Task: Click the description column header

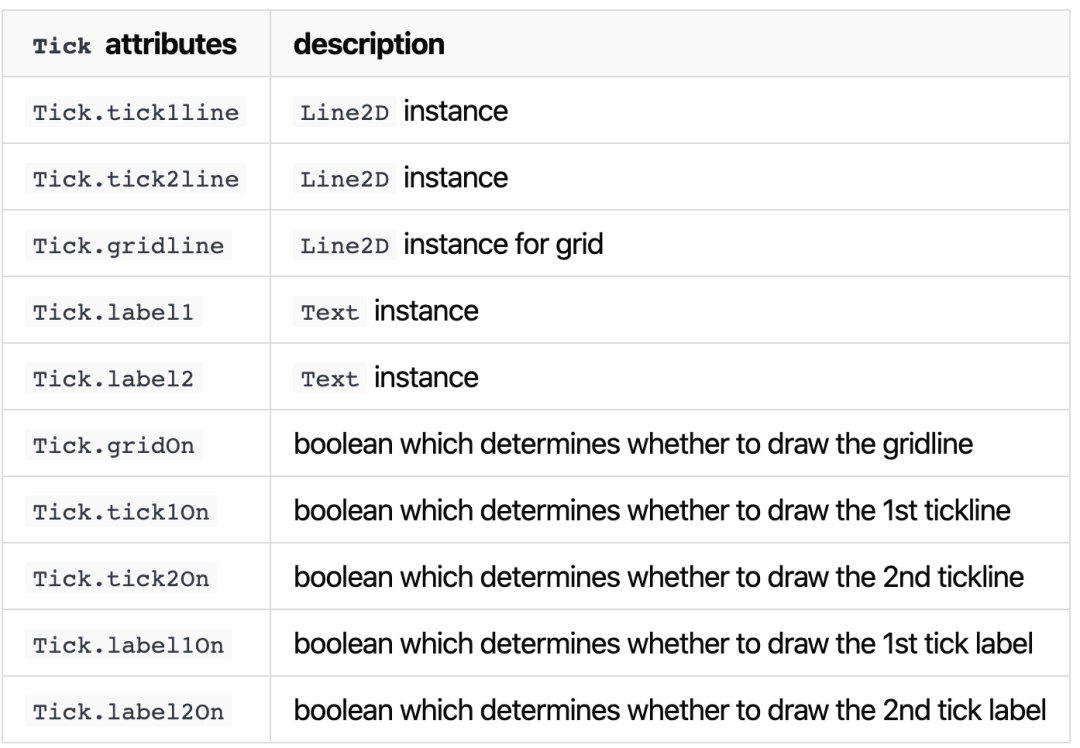Action: pyautogui.click(x=368, y=44)
